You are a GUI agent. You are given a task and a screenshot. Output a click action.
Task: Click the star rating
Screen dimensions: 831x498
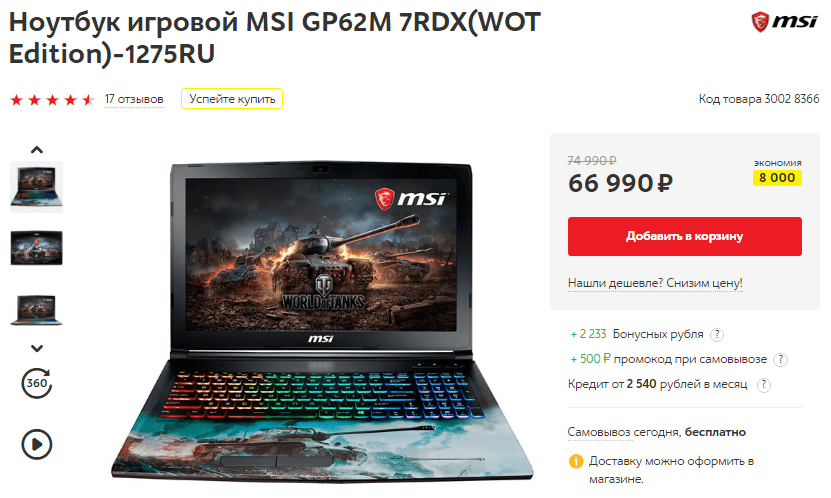[x=52, y=100]
